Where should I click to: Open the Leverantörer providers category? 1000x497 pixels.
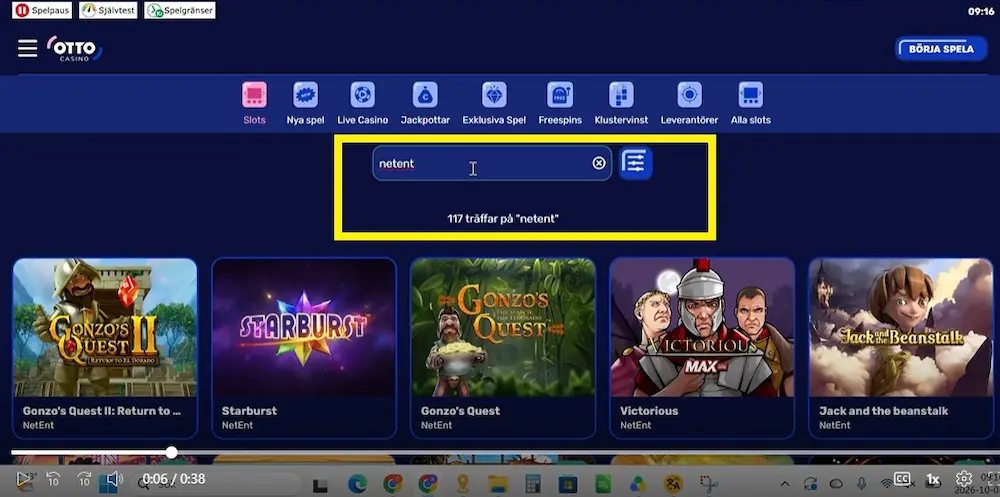click(x=689, y=103)
